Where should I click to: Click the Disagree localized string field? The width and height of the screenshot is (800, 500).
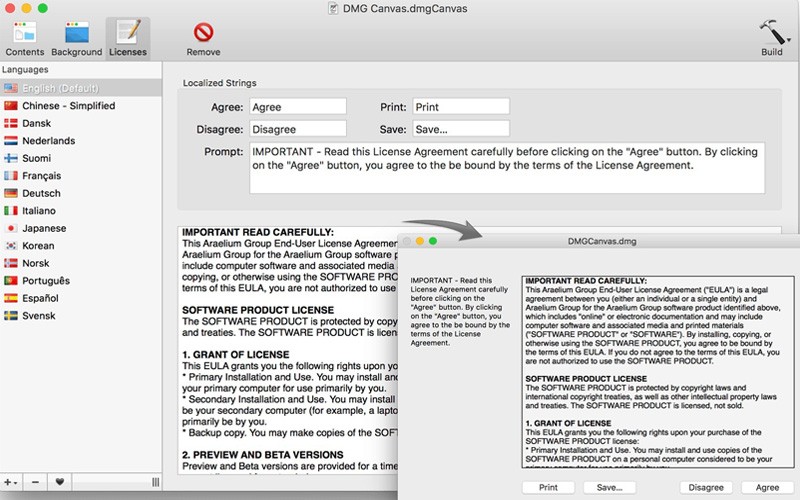pos(298,129)
